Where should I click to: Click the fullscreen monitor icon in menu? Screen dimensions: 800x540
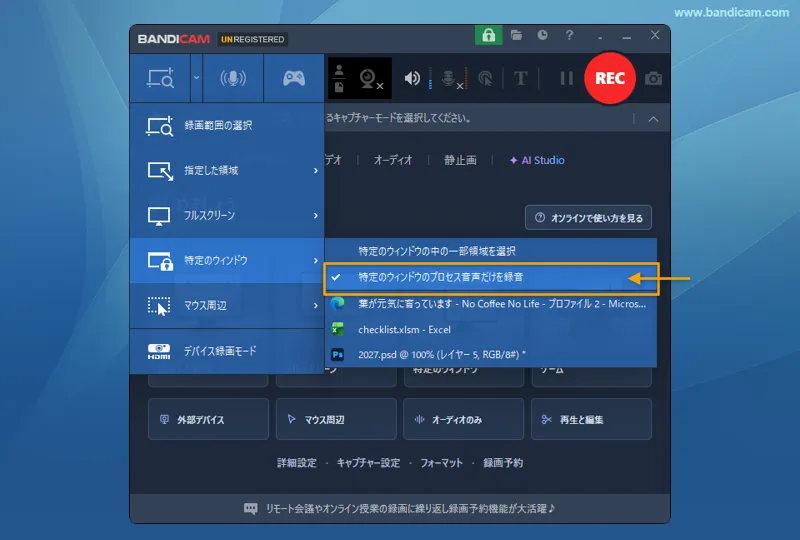159,216
